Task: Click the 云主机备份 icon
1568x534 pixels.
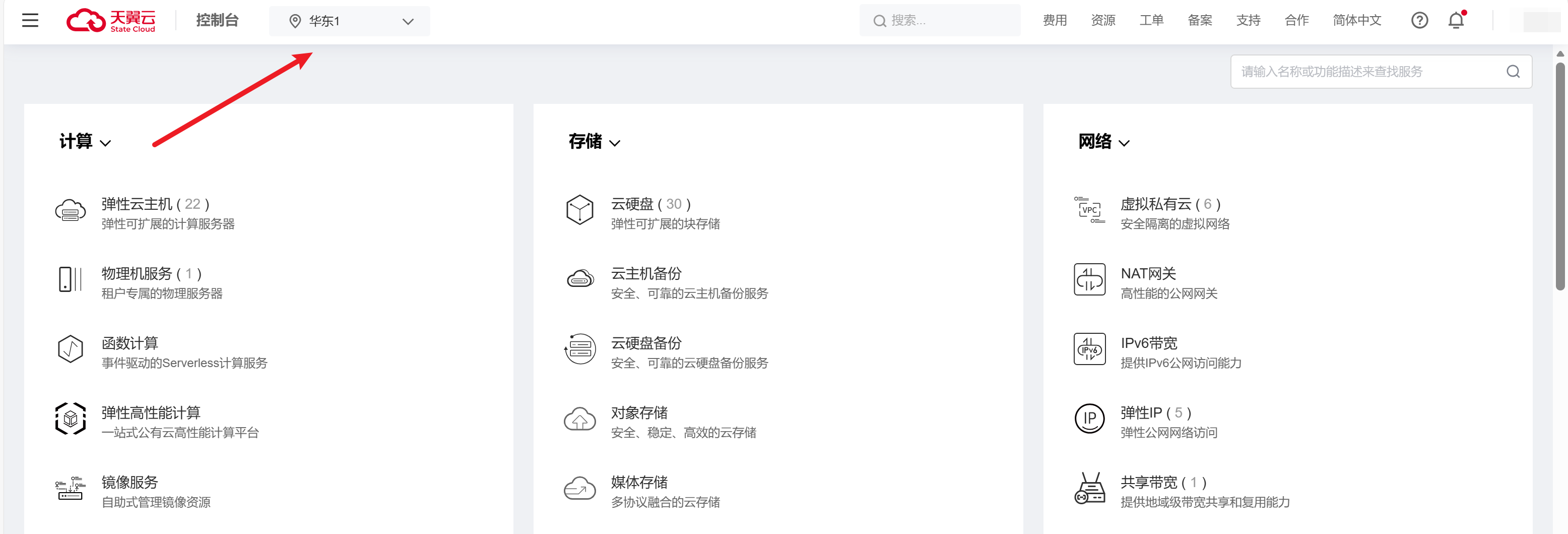Action: coord(579,279)
